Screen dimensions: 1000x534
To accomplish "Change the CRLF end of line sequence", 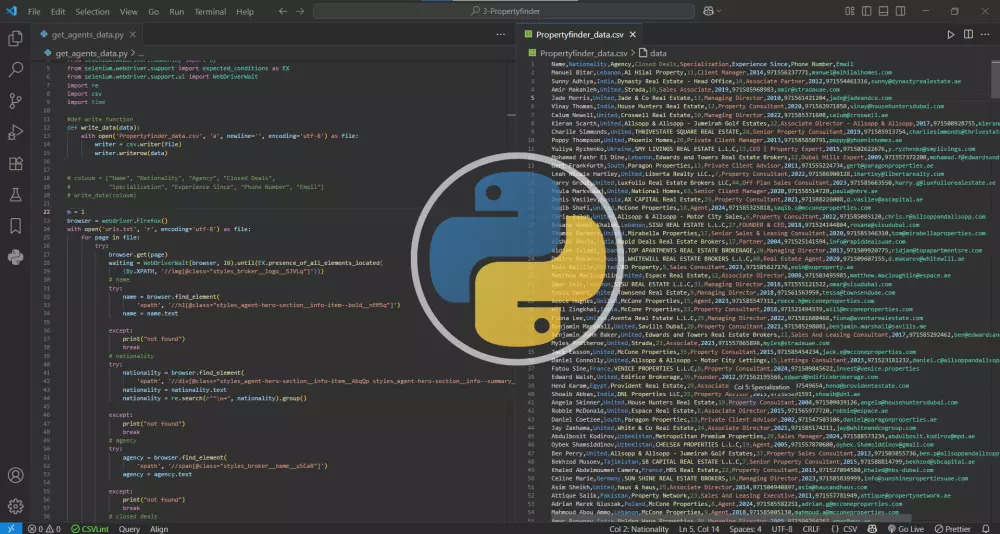I will [811, 529].
